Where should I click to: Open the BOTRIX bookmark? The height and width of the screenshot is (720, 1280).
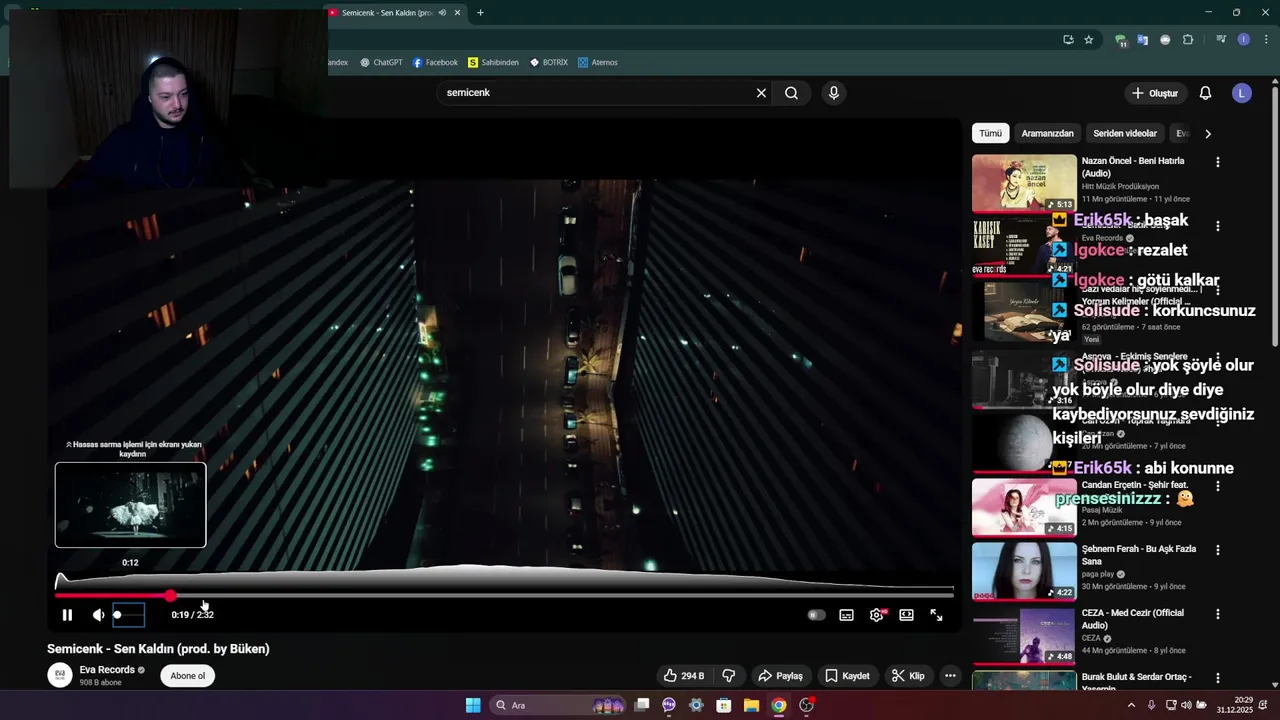pyautogui.click(x=549, y=62)
